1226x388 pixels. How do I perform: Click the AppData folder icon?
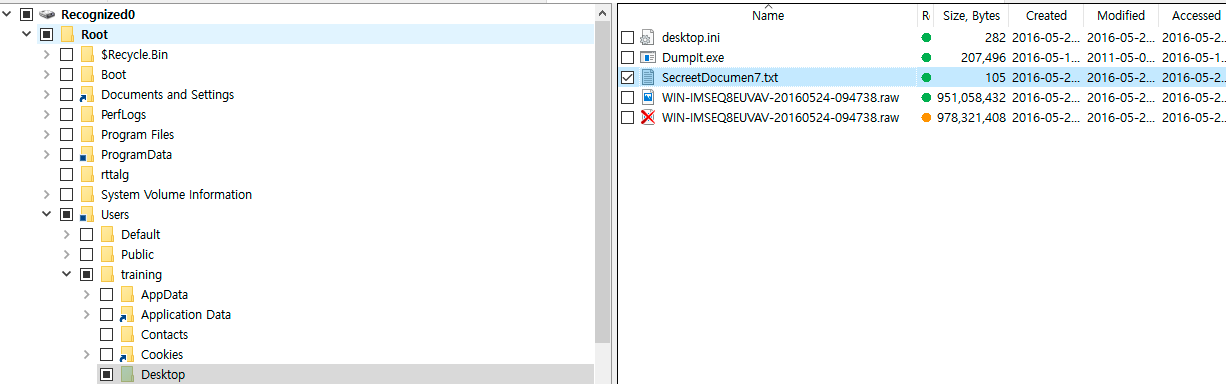coord(127,295)
